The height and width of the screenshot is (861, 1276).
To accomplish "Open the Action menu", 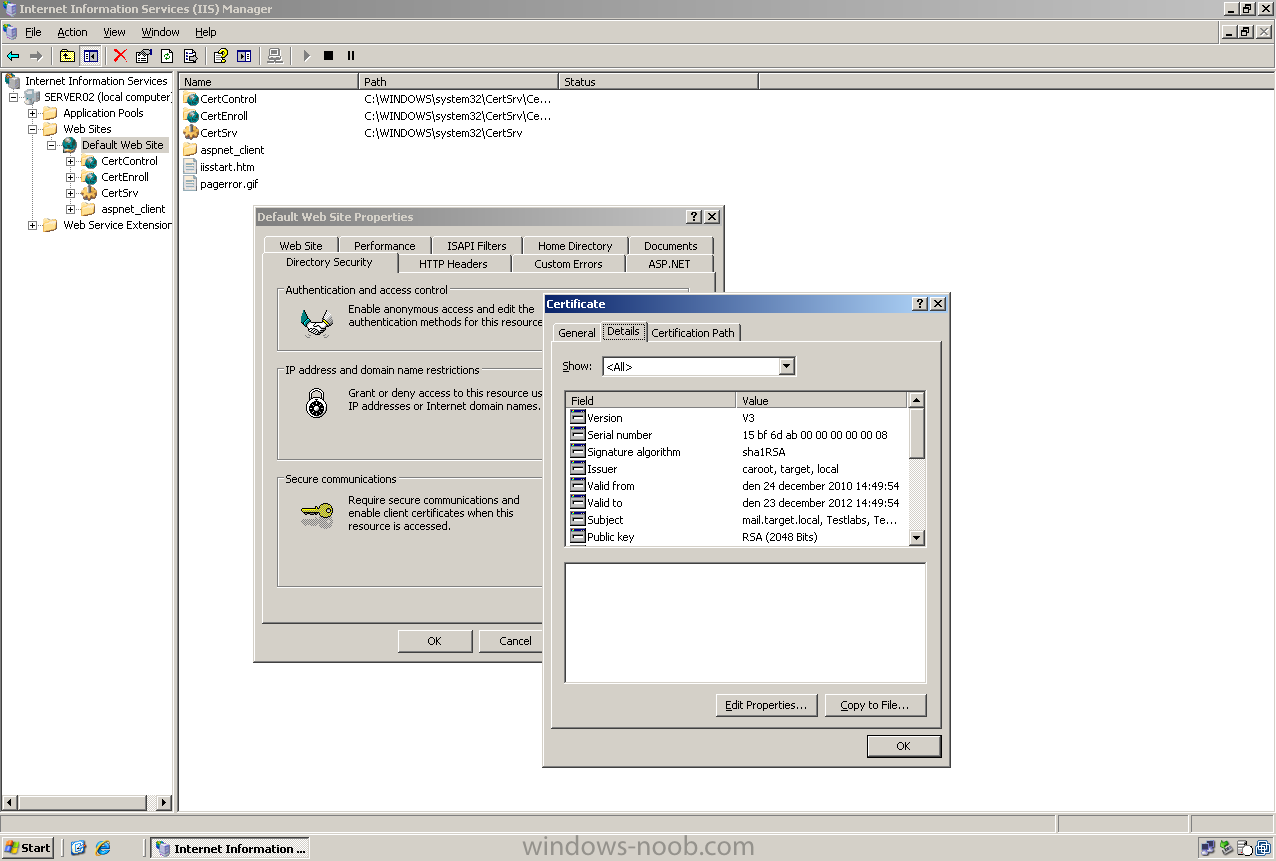I will point(72,32).
